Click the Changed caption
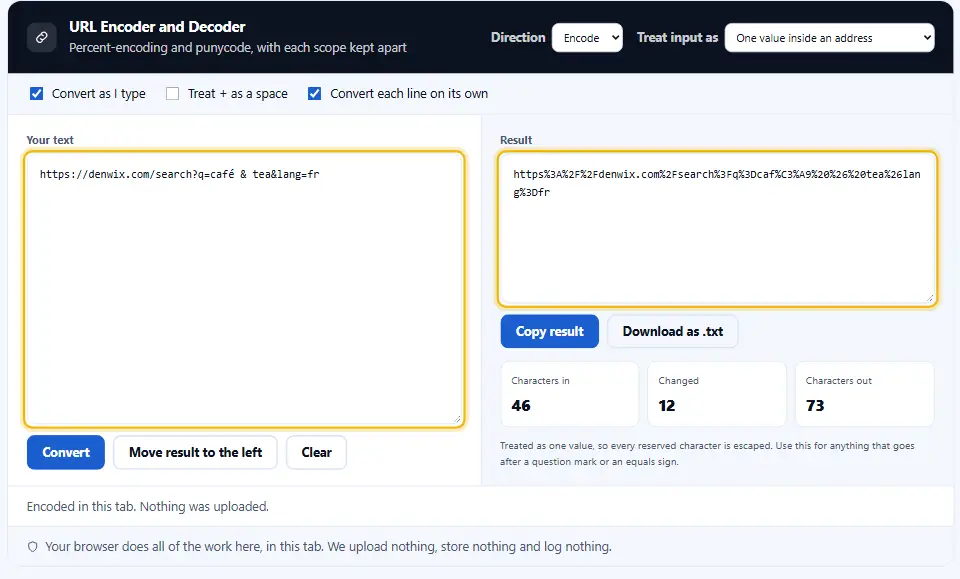This screenshot has height=579, width=960. 678,381
